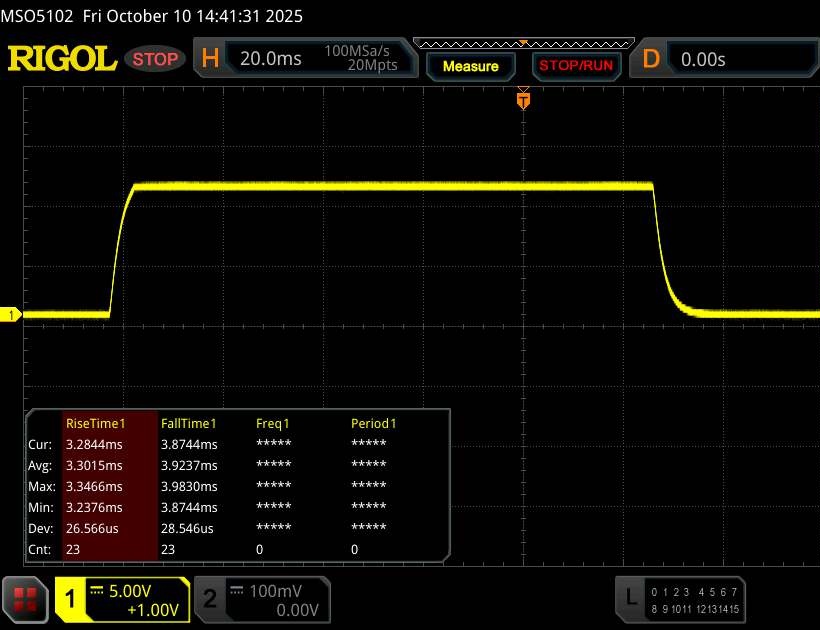Viewport: 820px width, 630px height.
Task: Select the L logic analyzer icon
Action: 630,598
